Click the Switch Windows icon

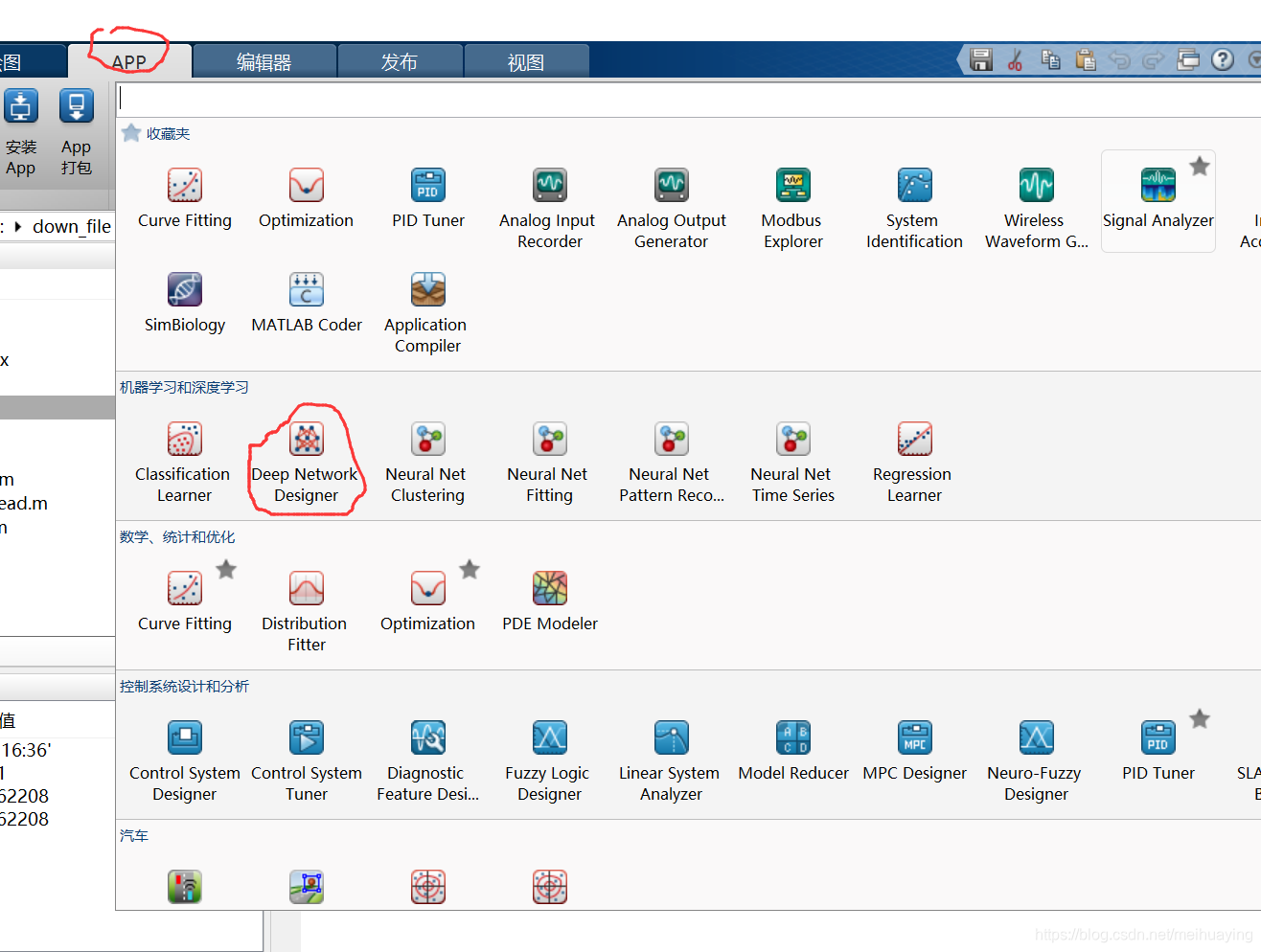coord(1188,60)
